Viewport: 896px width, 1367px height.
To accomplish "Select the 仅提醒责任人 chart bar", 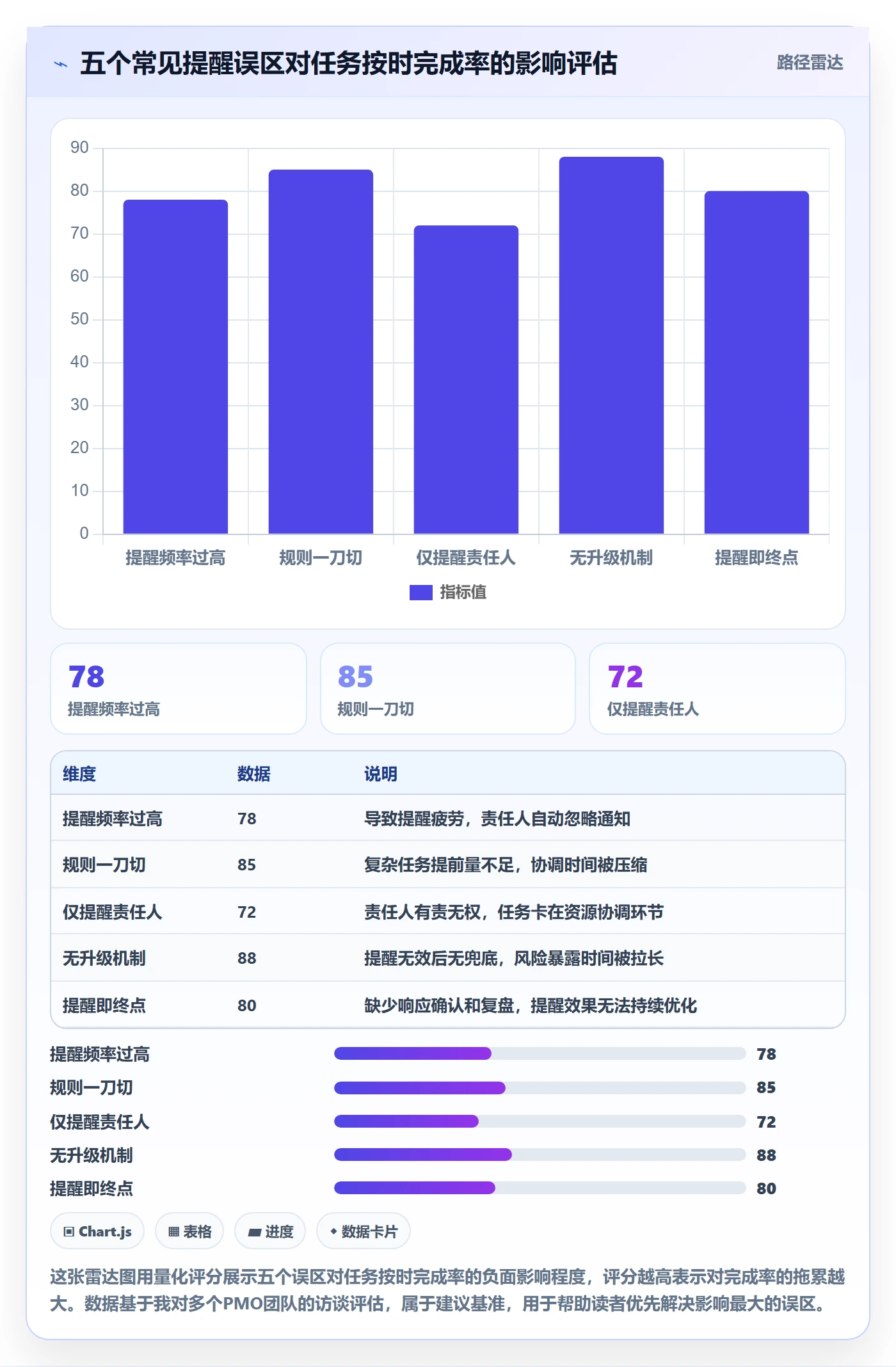I will [466, 380].
